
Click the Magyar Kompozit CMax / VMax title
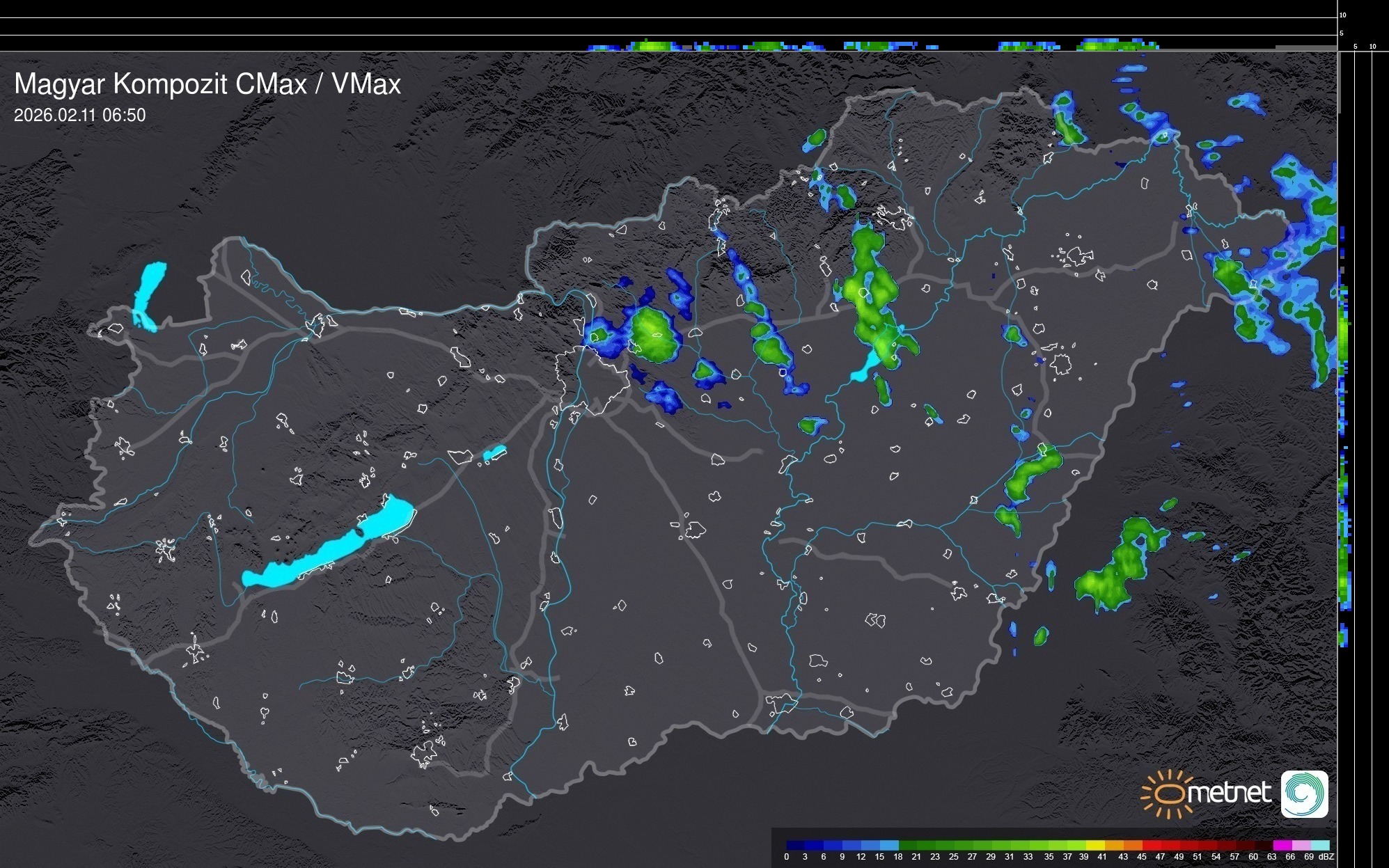(207, 84)
